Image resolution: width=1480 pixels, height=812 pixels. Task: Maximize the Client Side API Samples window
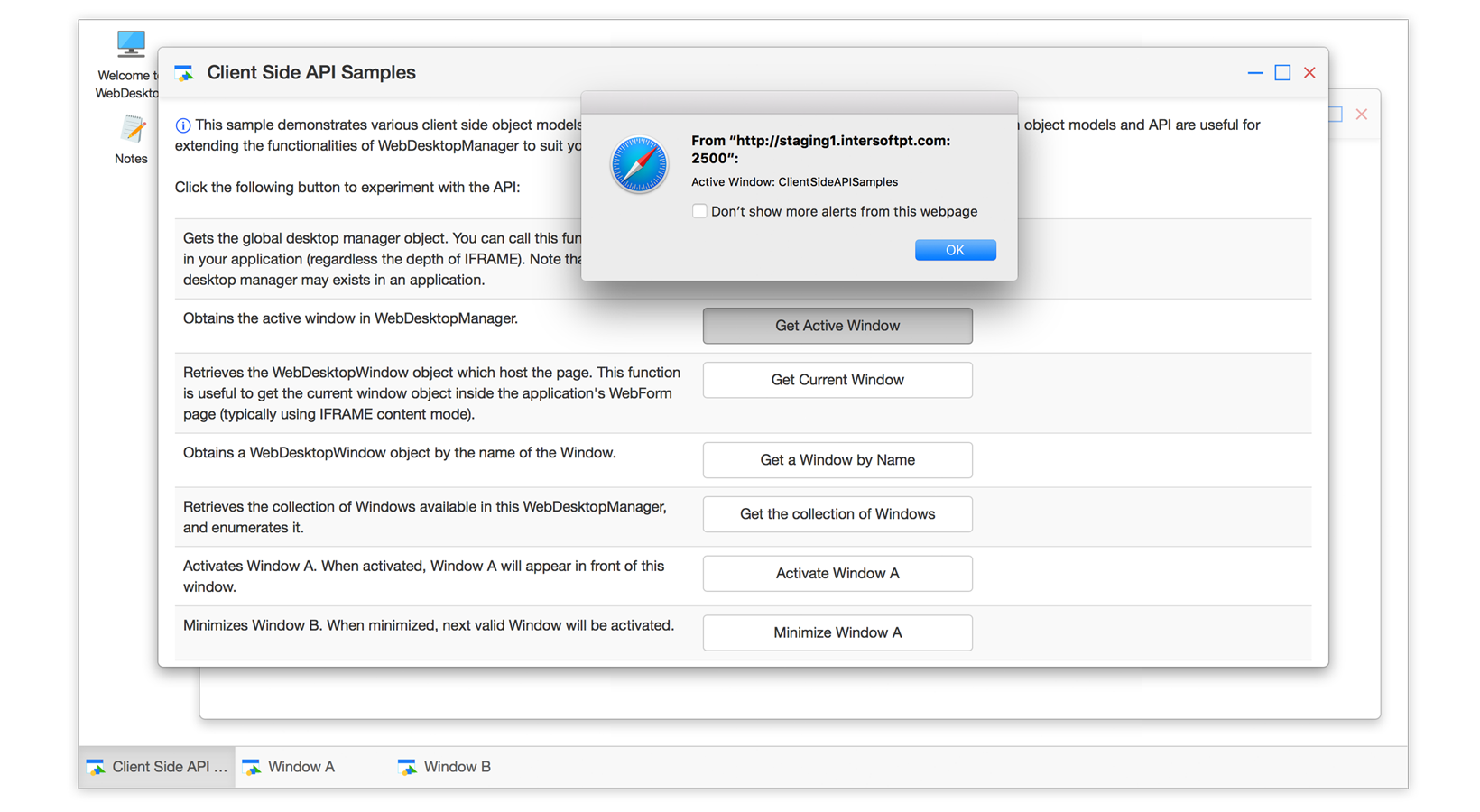coord(1282,73)
